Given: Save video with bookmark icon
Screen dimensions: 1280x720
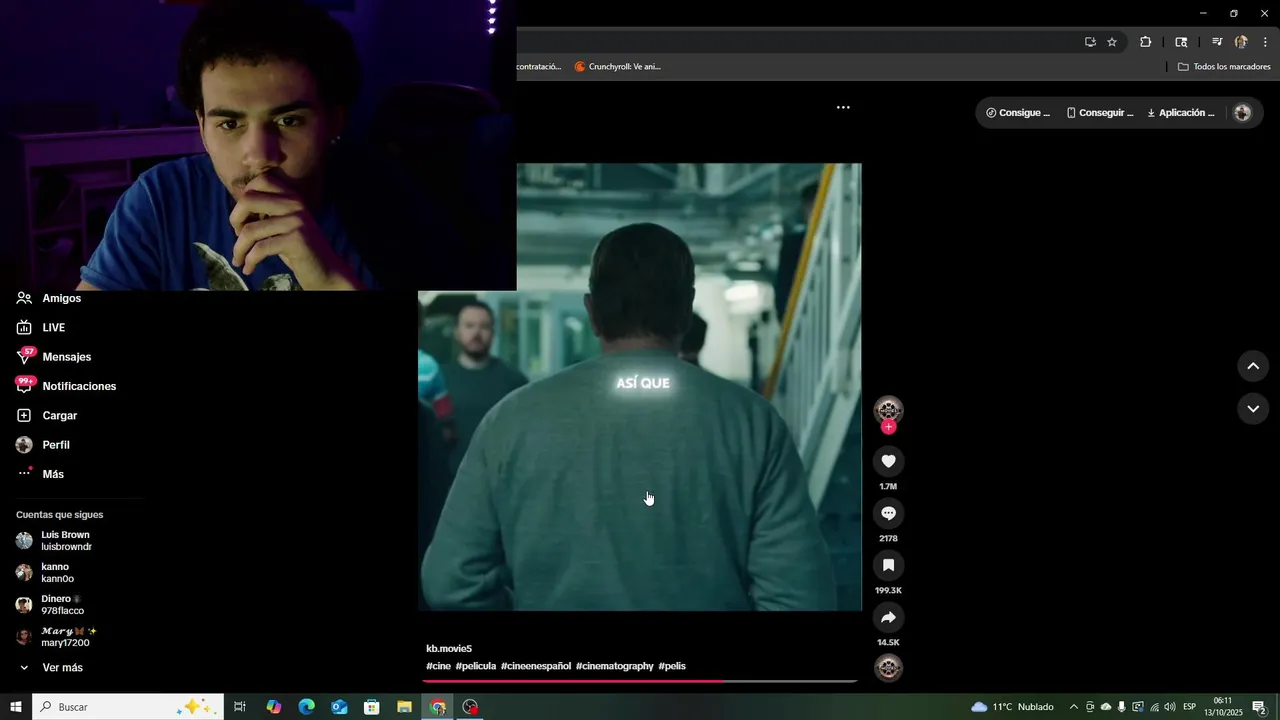Looking at the screenshot, I should tap(888, 565).
